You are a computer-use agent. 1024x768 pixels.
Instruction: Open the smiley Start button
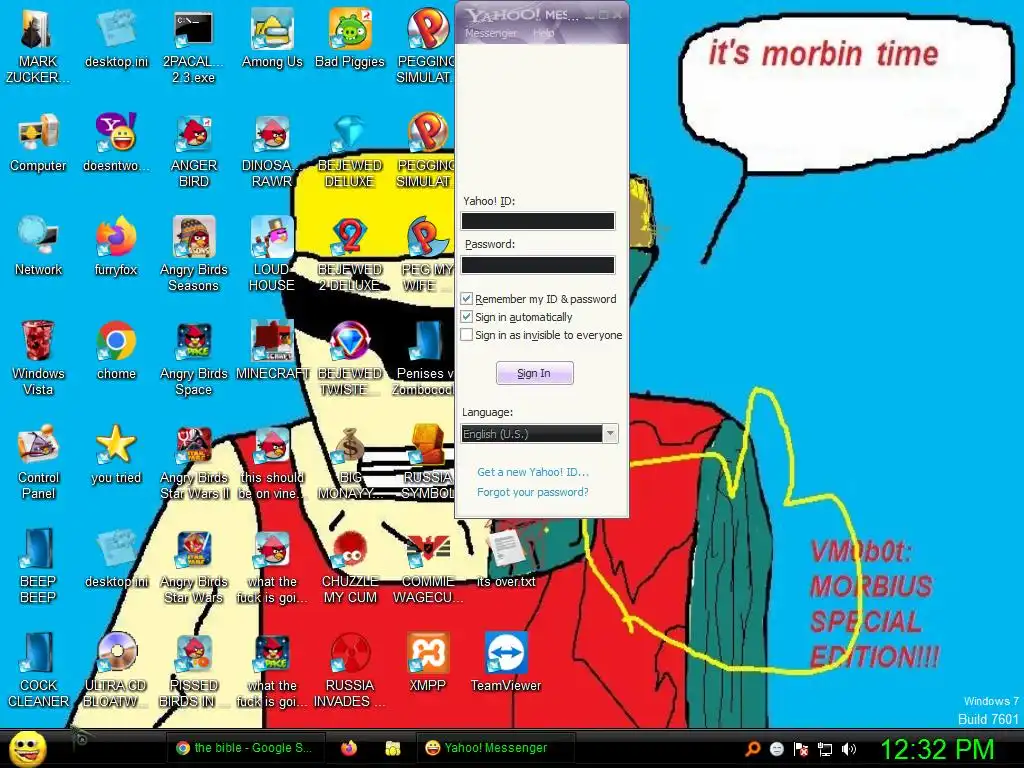27,748
